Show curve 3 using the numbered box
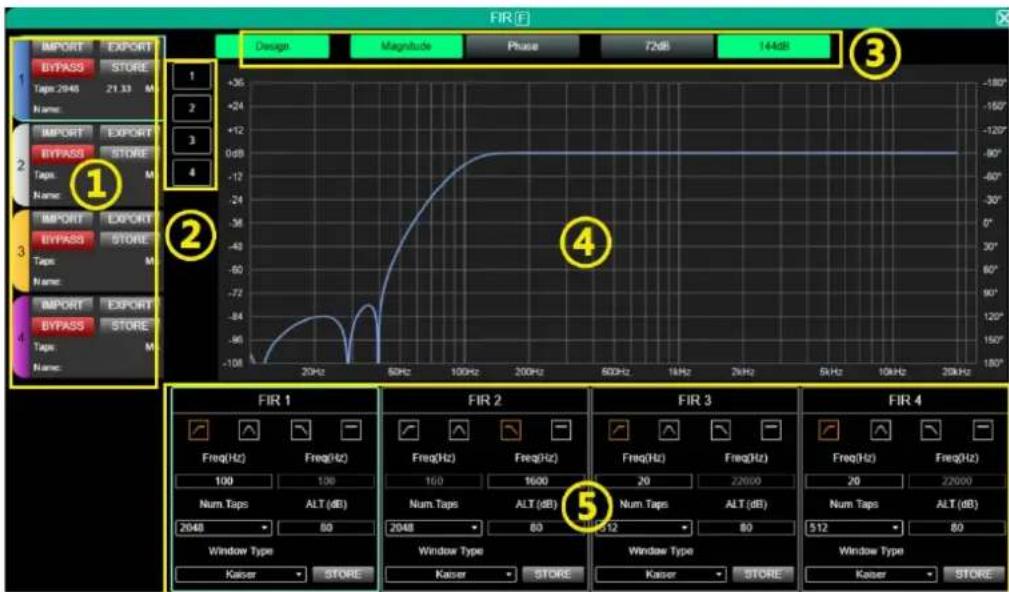The width and height of the screenshot is (1009, 592). pos(192,140)
